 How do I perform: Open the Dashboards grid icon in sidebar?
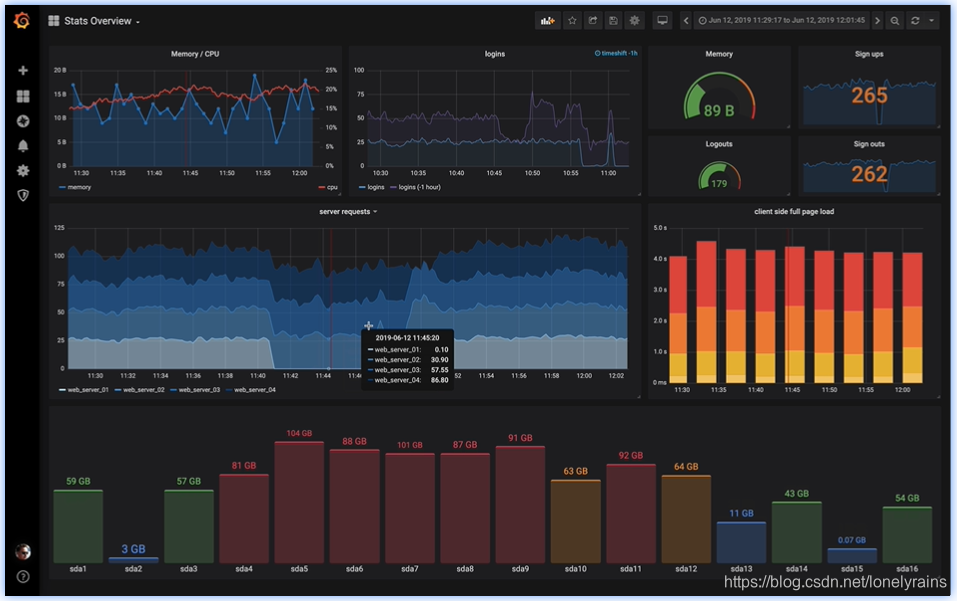point(23,96)
